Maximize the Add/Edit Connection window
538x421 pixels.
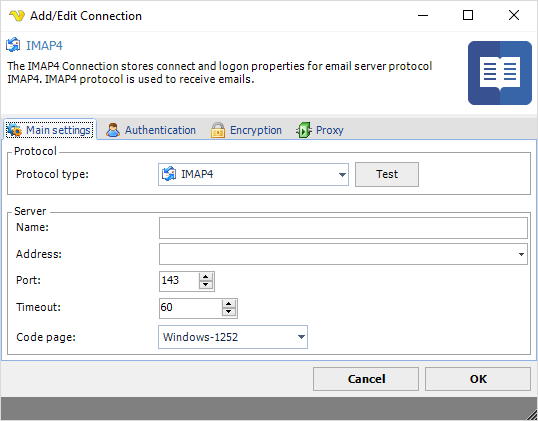[x=468, y=15]
